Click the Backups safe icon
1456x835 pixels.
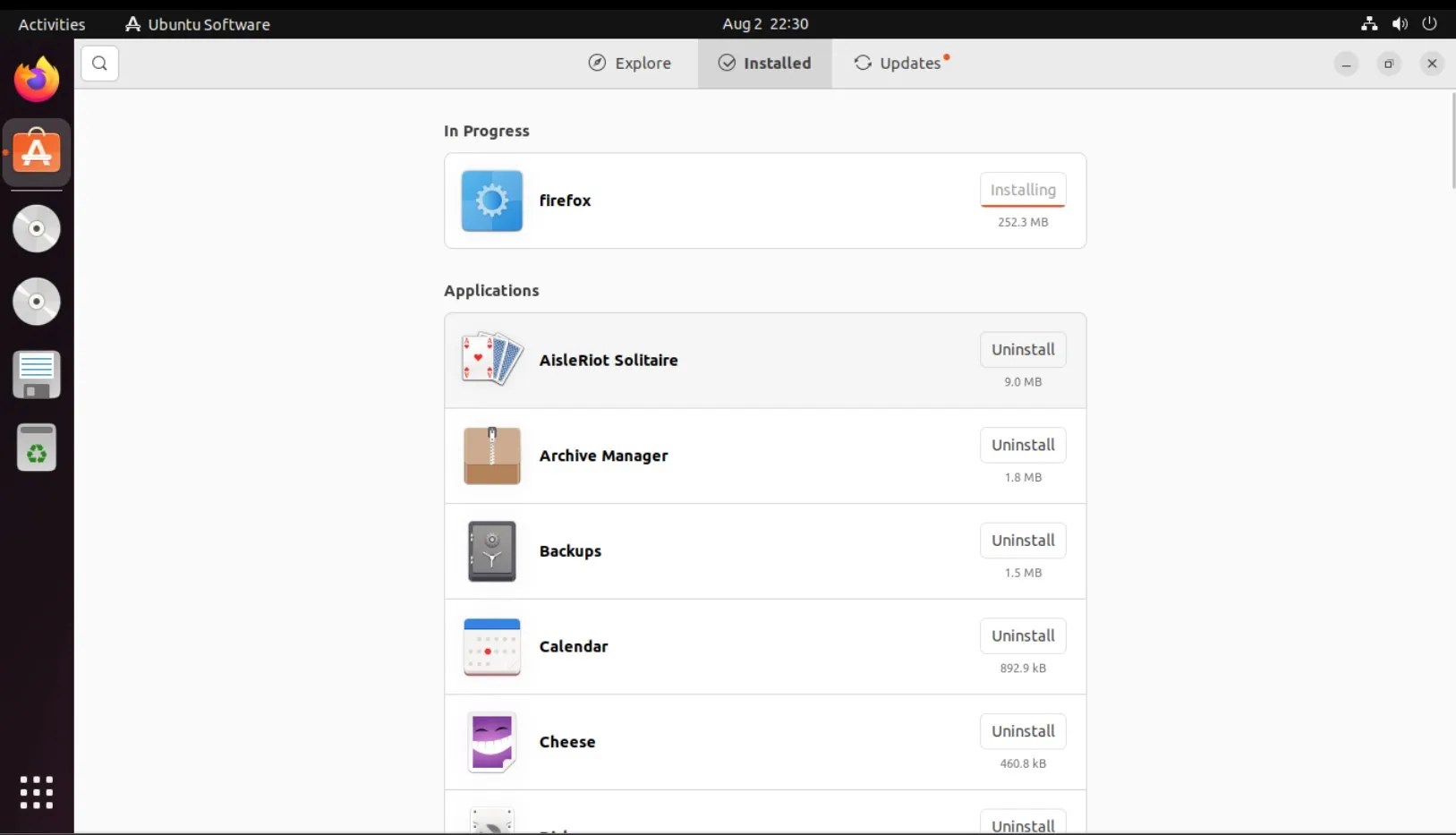click(490, 551)
